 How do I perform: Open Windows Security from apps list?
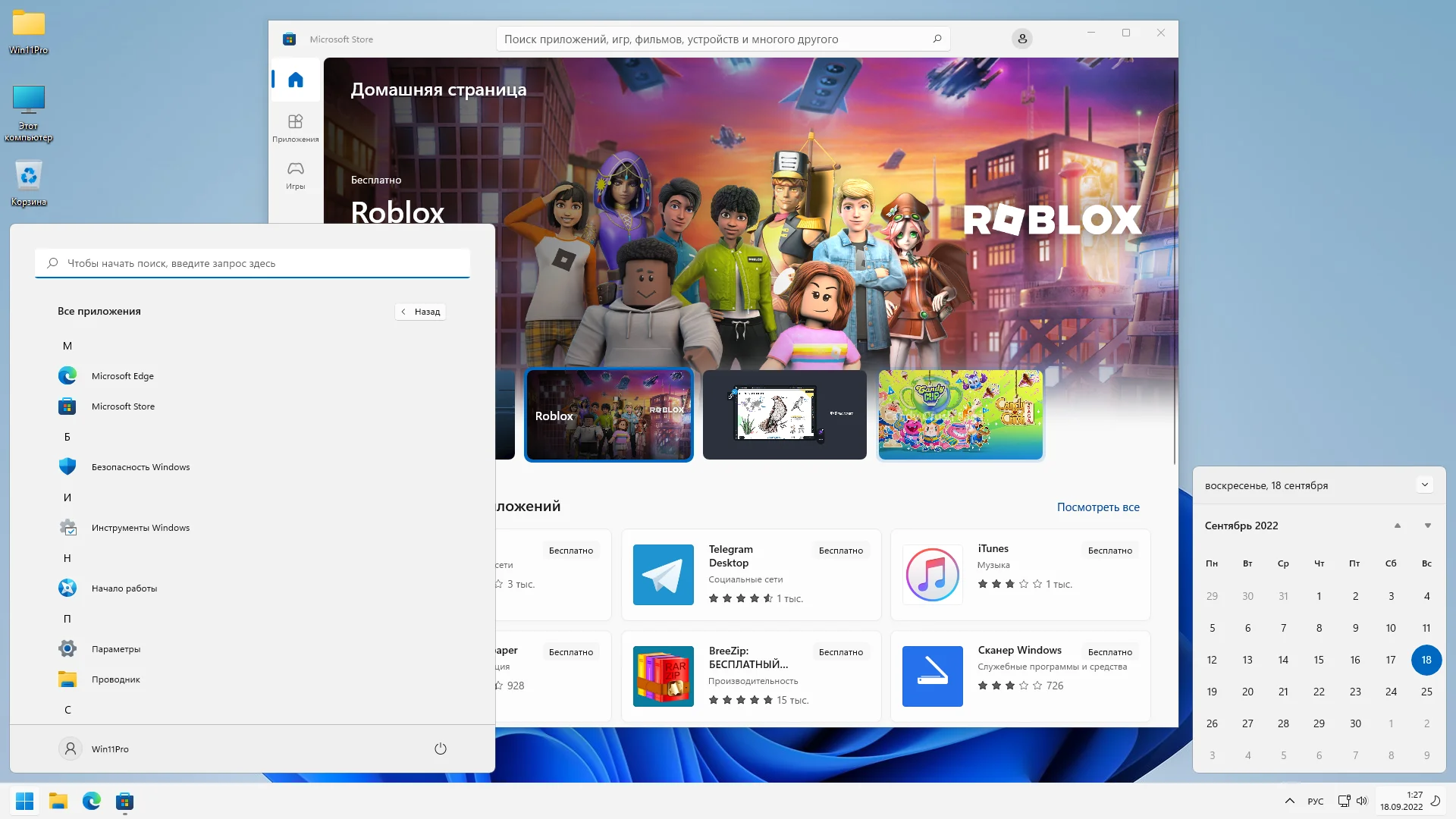click(140, 467)
